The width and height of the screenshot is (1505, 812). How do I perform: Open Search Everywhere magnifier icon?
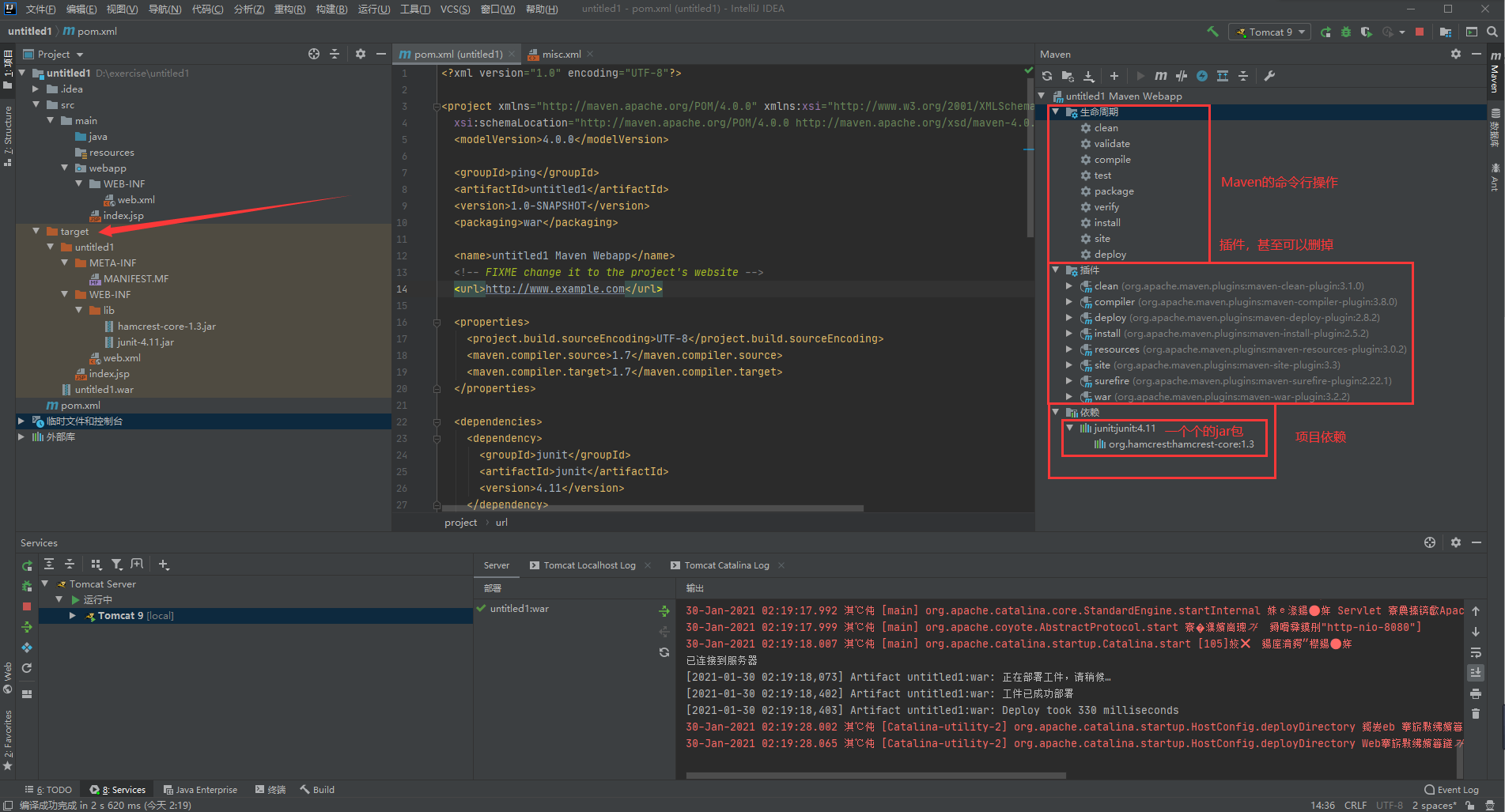[x=1492, y=32]
